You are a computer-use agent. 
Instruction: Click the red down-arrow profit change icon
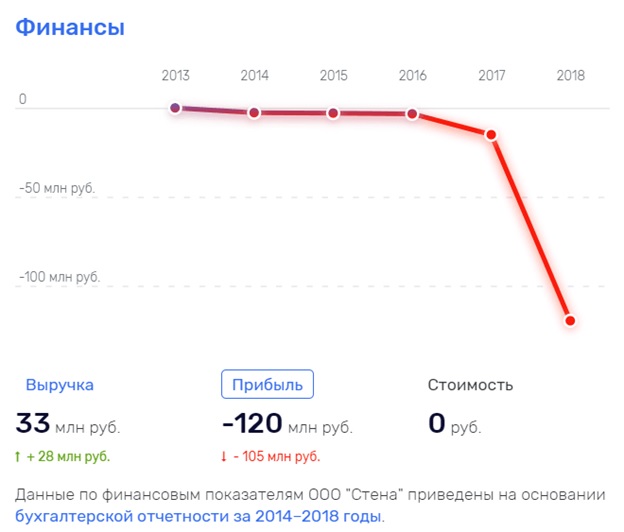[224, 456]
